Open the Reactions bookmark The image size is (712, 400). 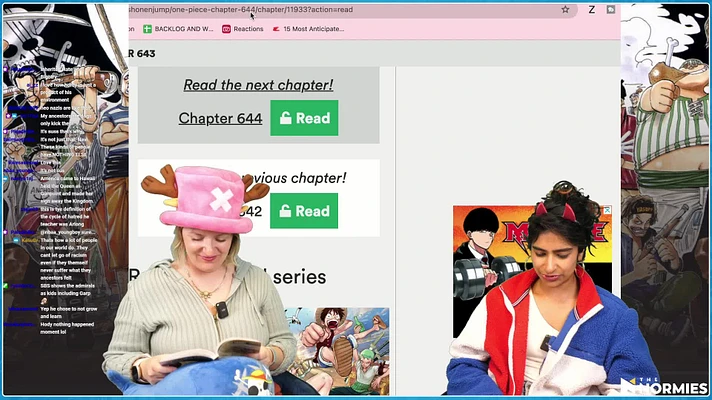pyautogui.click(x=242, y=29)
